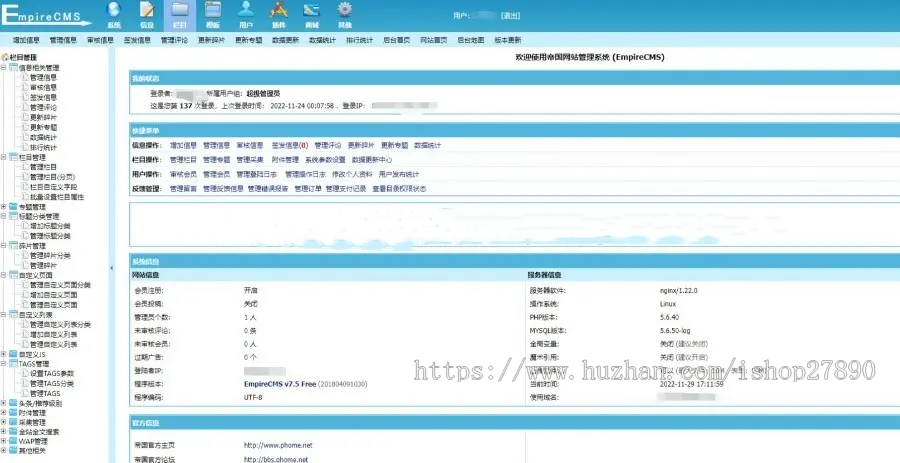900x463 pixels.
Task: Click the folder icon of 采集管理 node
Action: tap(13, 422)
